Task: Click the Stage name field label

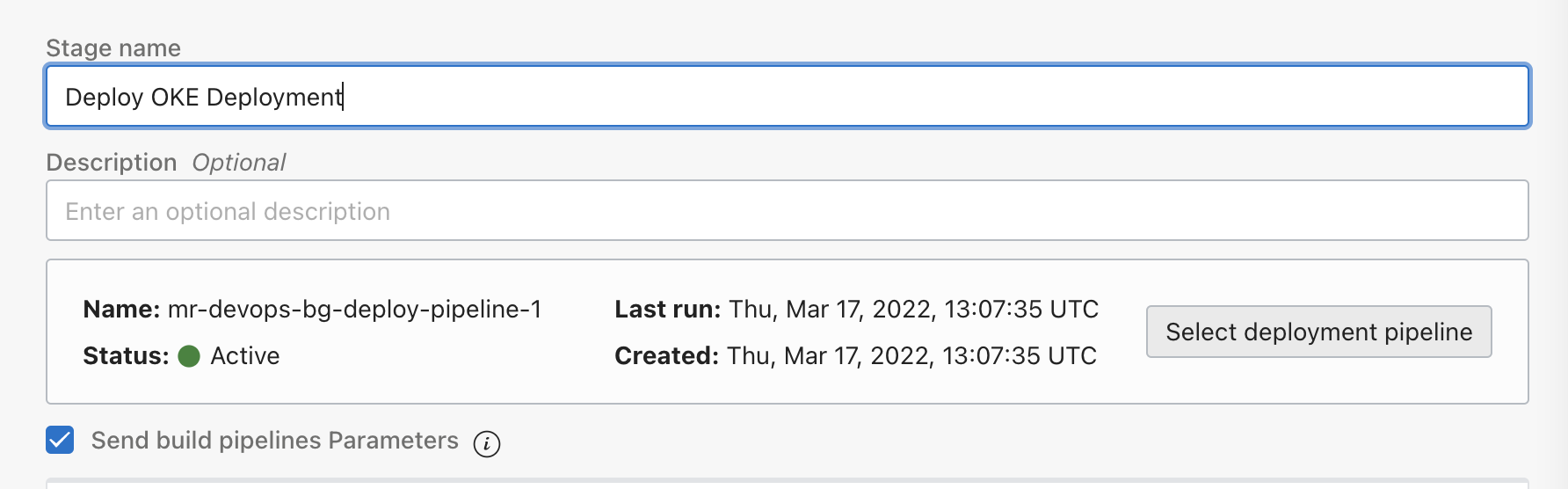Action: click(113, 48)
